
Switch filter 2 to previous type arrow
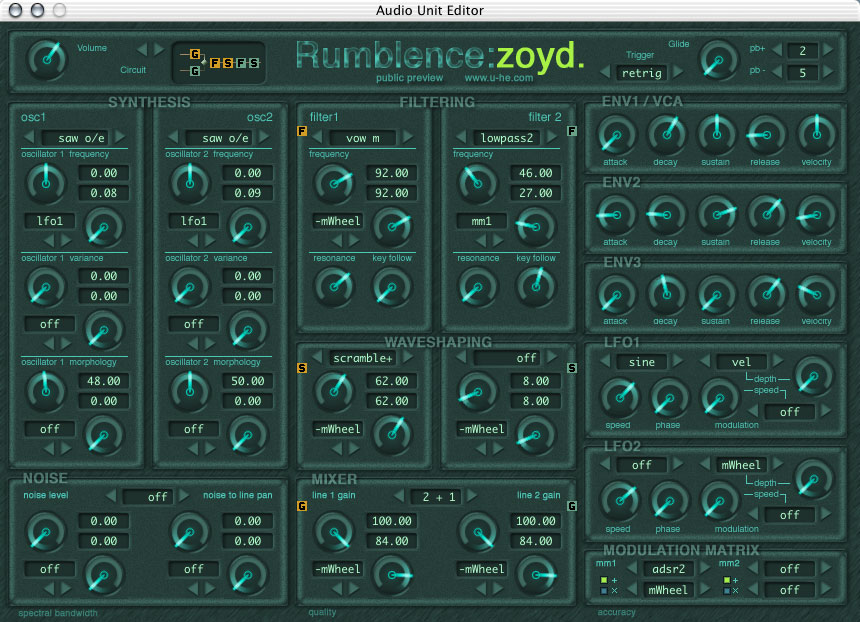coord(461,137)
